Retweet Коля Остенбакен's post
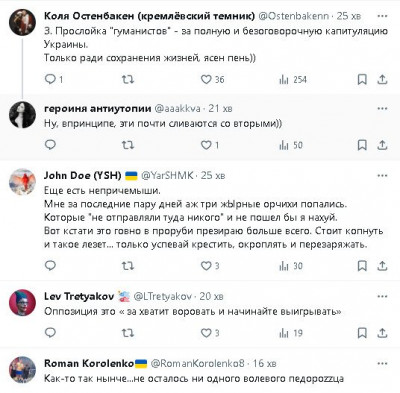 (128, 79)
